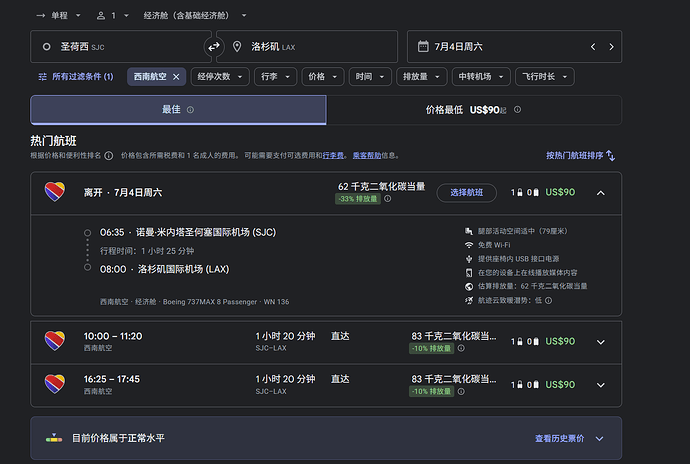Go to the previous day arrow
The height and width of the screenshot is (464, 690).
(593, 47)
